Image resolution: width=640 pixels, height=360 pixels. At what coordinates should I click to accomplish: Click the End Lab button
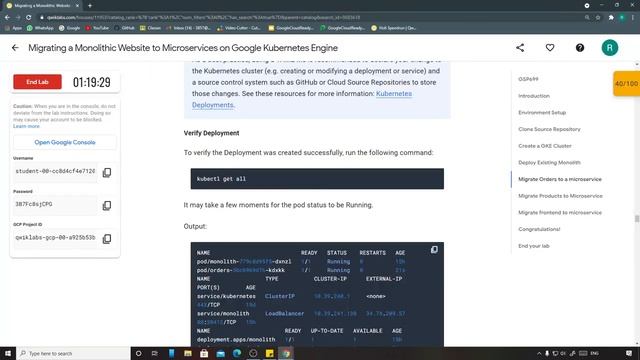(x=37, y=82)
